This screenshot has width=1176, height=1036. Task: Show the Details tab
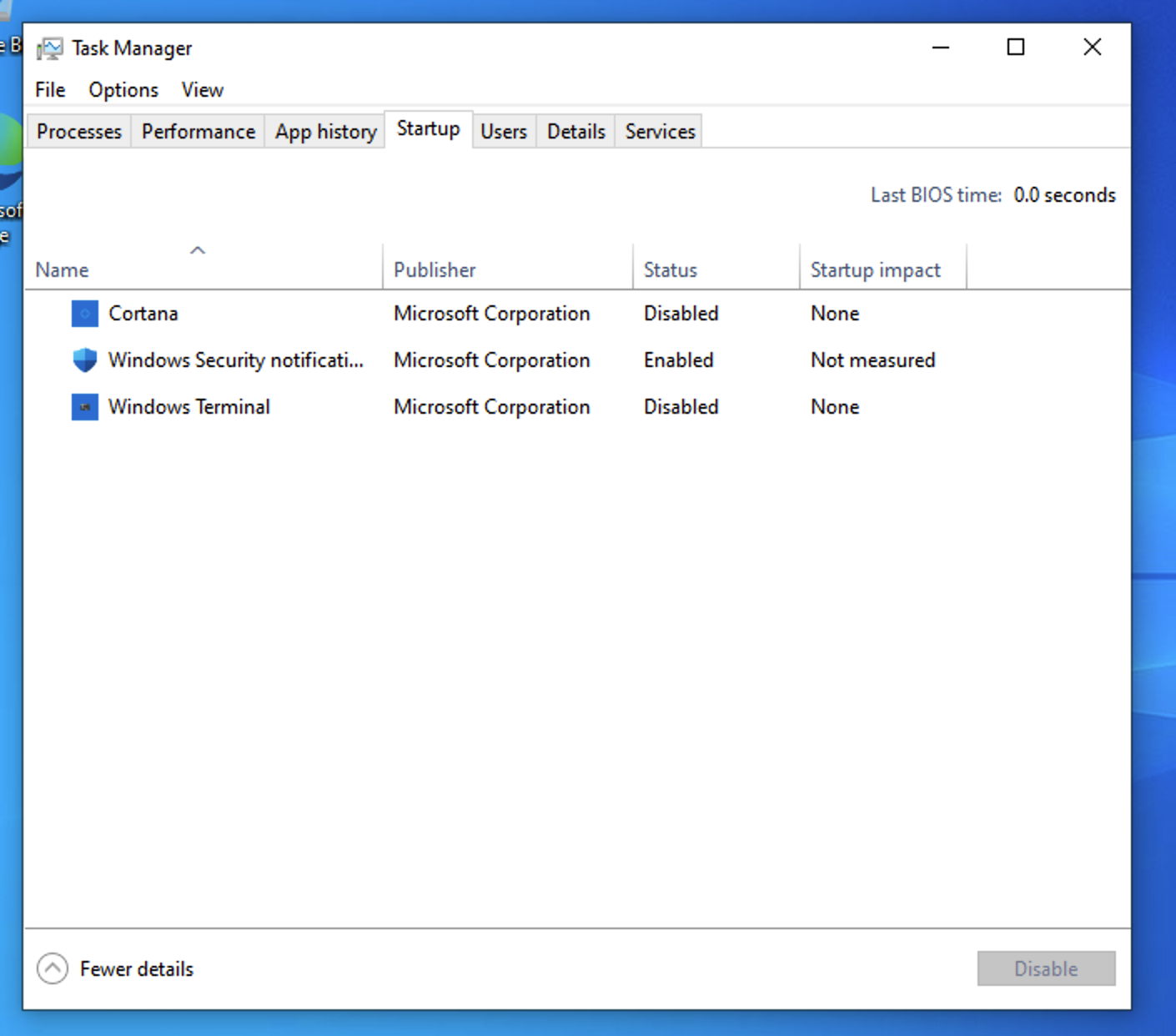point(576,132)
